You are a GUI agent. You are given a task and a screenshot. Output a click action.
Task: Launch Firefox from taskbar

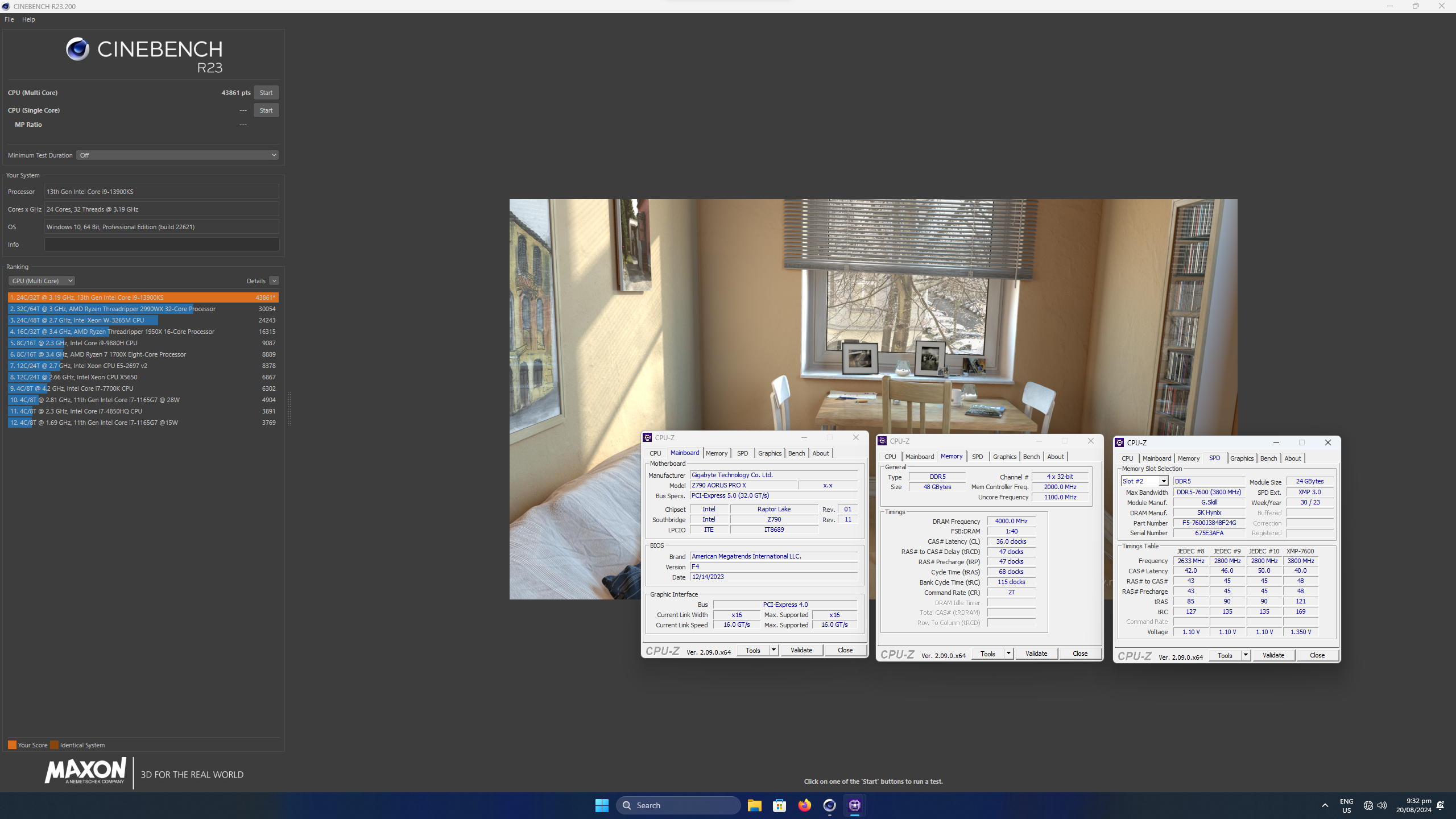point(804,805)
